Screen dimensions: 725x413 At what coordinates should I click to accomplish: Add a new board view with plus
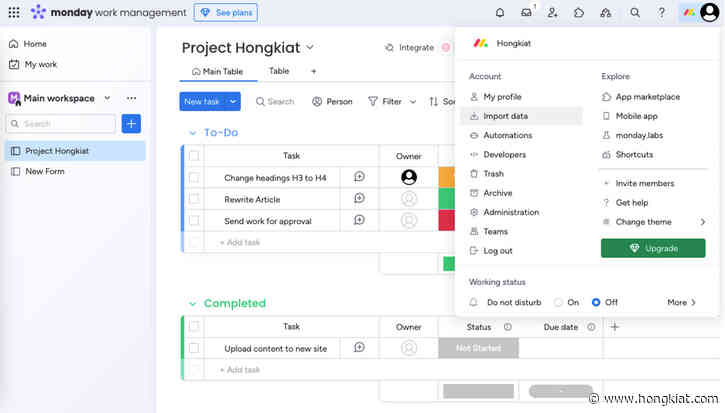[313, 71]
